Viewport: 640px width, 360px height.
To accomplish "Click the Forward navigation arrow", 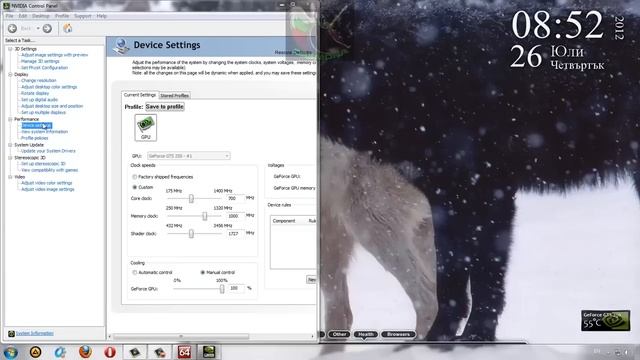I will point(47,28).
